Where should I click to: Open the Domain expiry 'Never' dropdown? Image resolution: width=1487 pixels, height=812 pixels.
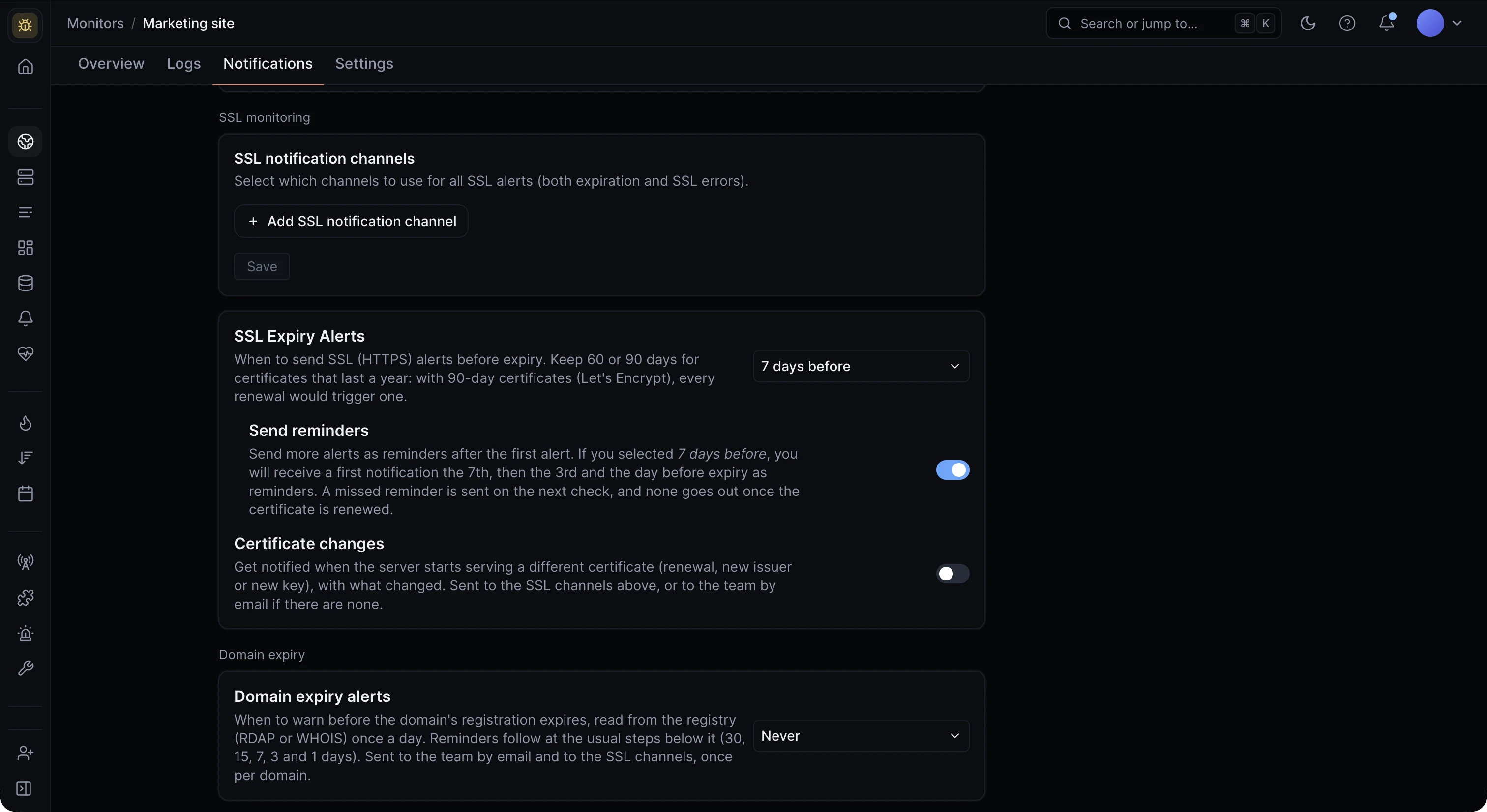pyautogui.click(x=861, y=736)
